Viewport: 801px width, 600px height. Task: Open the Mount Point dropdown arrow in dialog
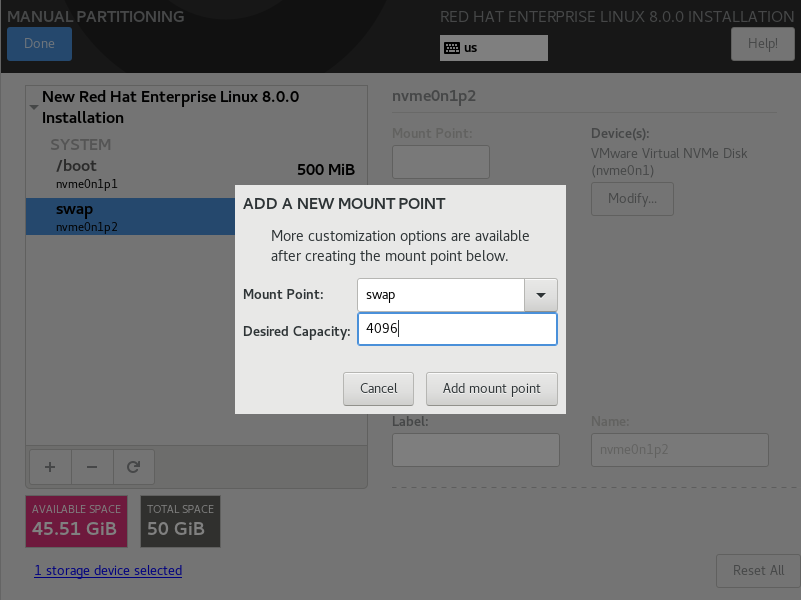click(540, 295)
